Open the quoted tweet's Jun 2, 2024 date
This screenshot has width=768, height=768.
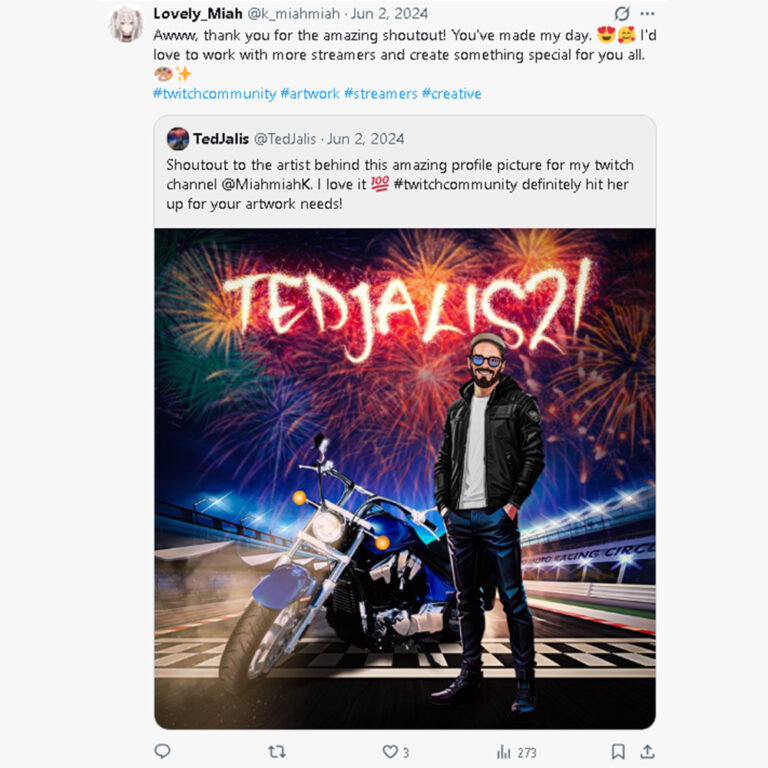[365, 139]
